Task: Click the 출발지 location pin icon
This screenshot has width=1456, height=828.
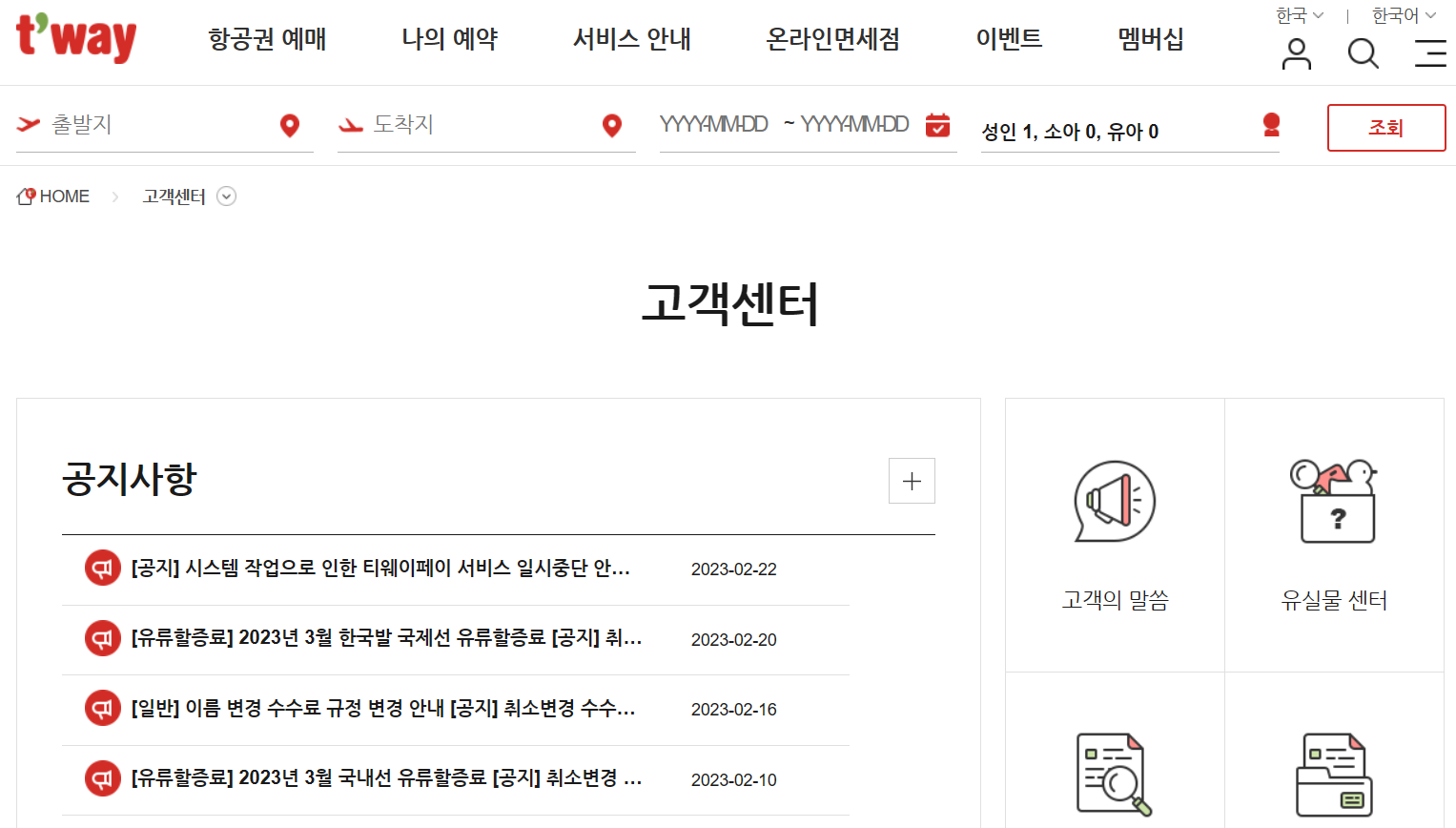Action: point(290,124)
